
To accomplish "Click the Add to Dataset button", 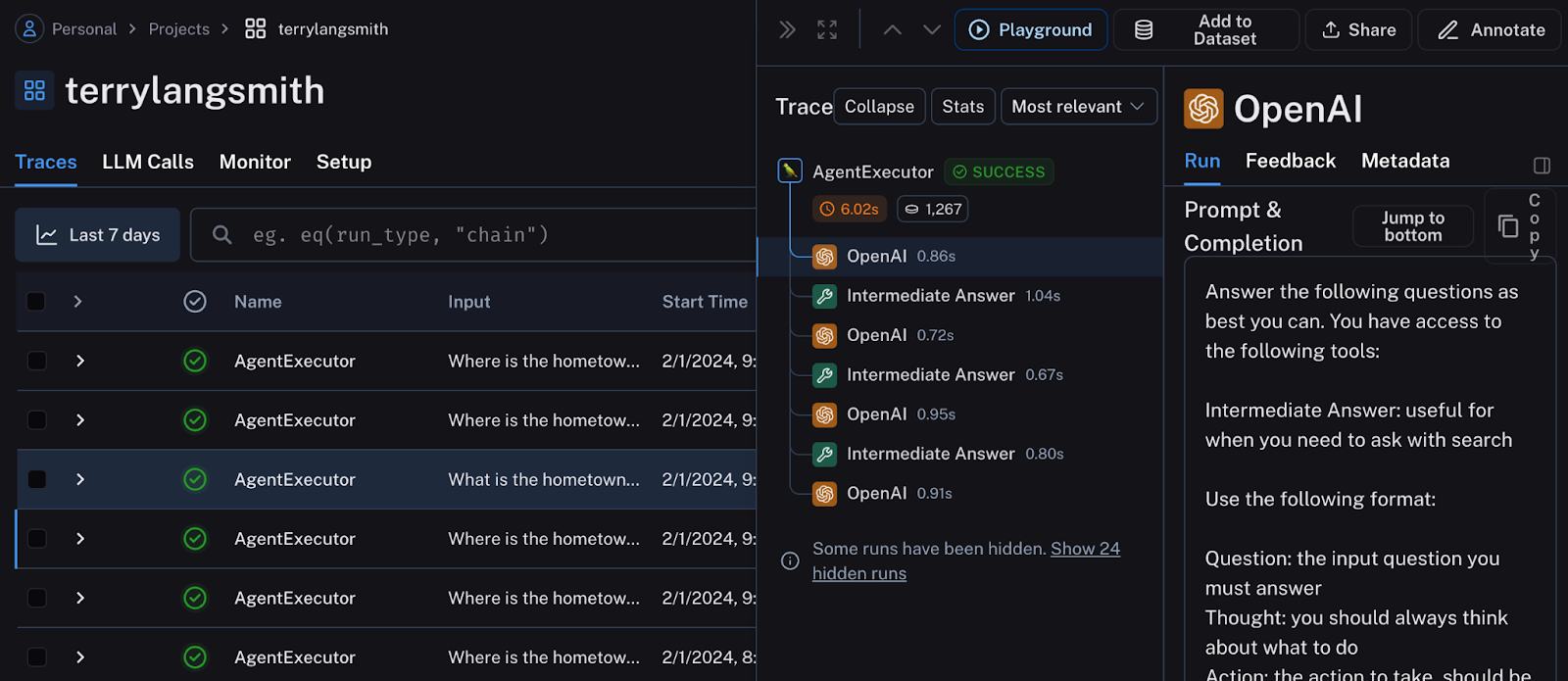I will point(1207,29).
